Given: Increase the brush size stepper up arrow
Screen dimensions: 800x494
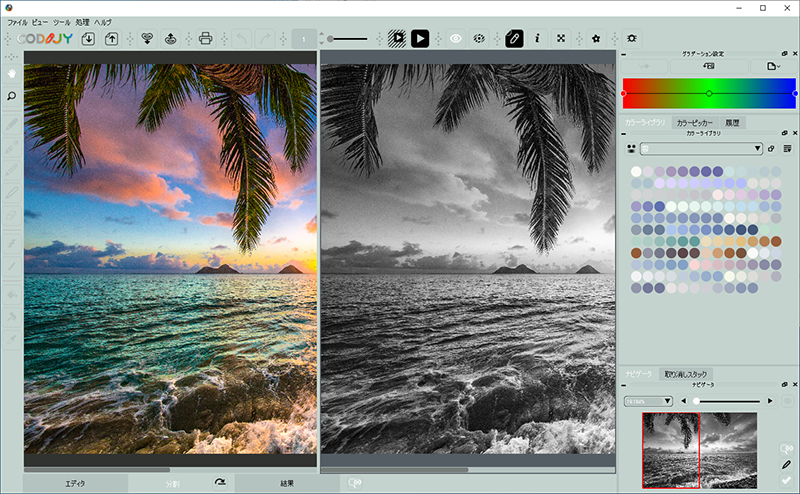Looking at the screenshot, I should pos(321,35).
